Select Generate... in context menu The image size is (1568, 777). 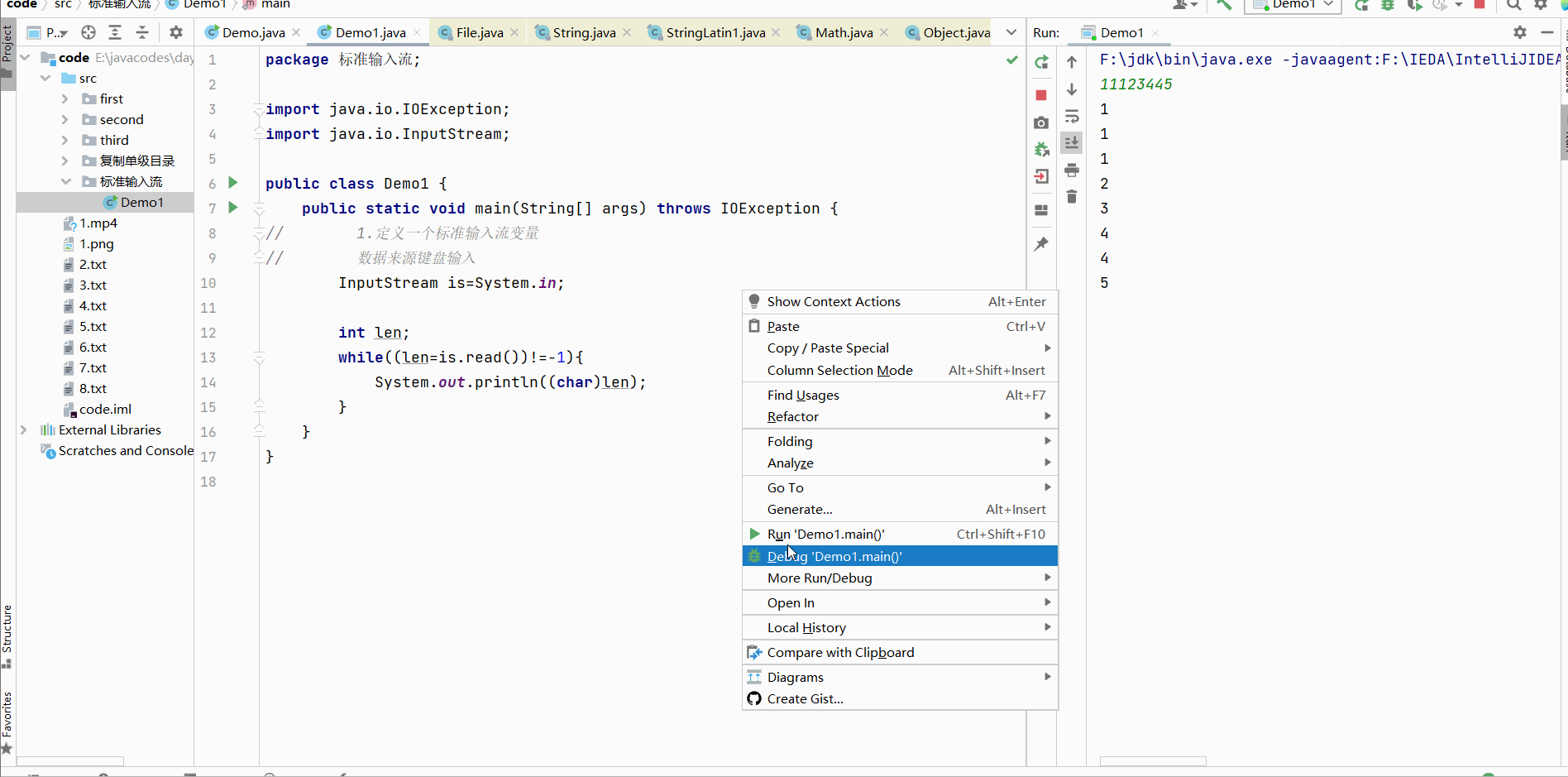[x=900, y=510]
